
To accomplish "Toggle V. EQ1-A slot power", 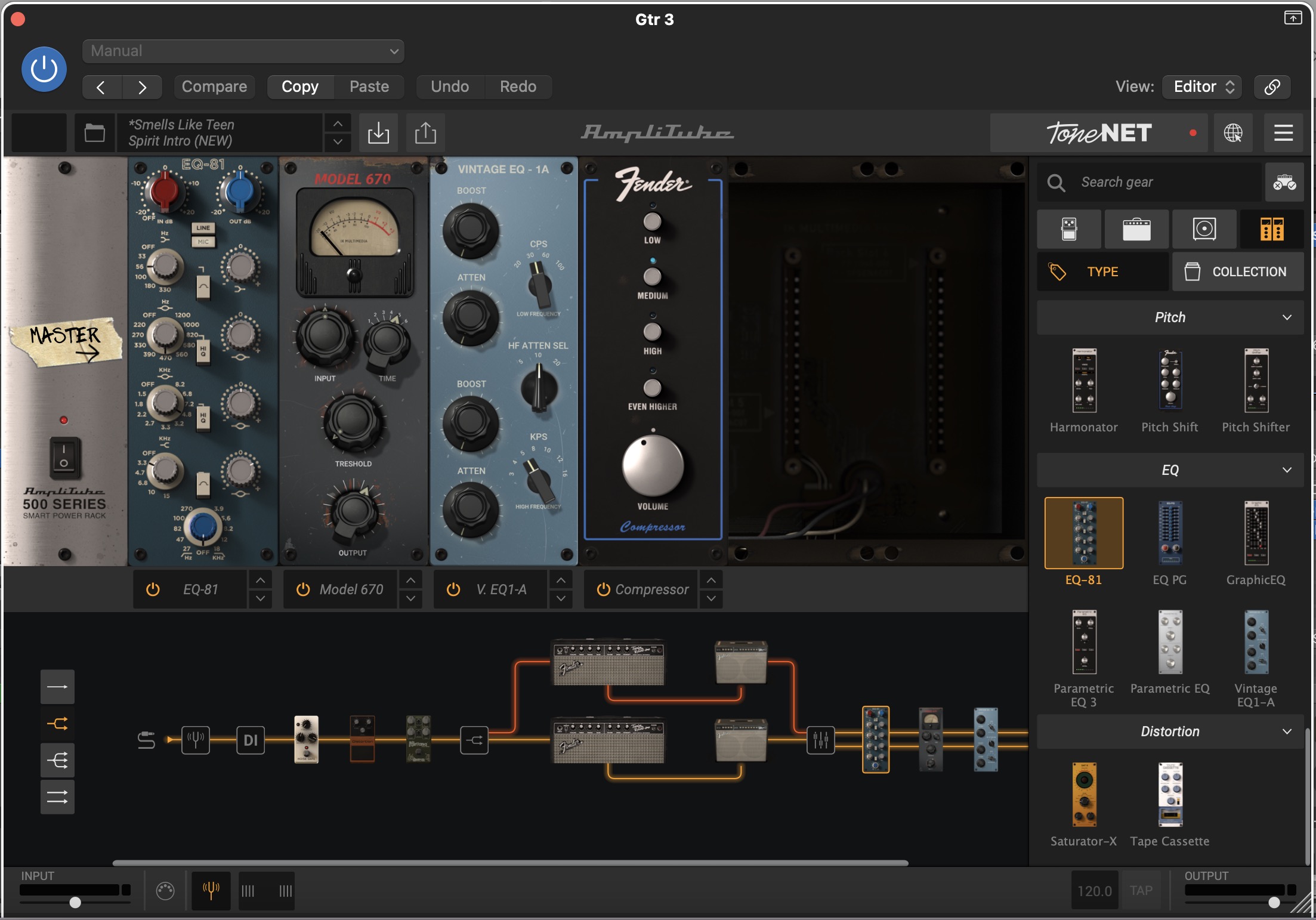I will coord(453,589).
